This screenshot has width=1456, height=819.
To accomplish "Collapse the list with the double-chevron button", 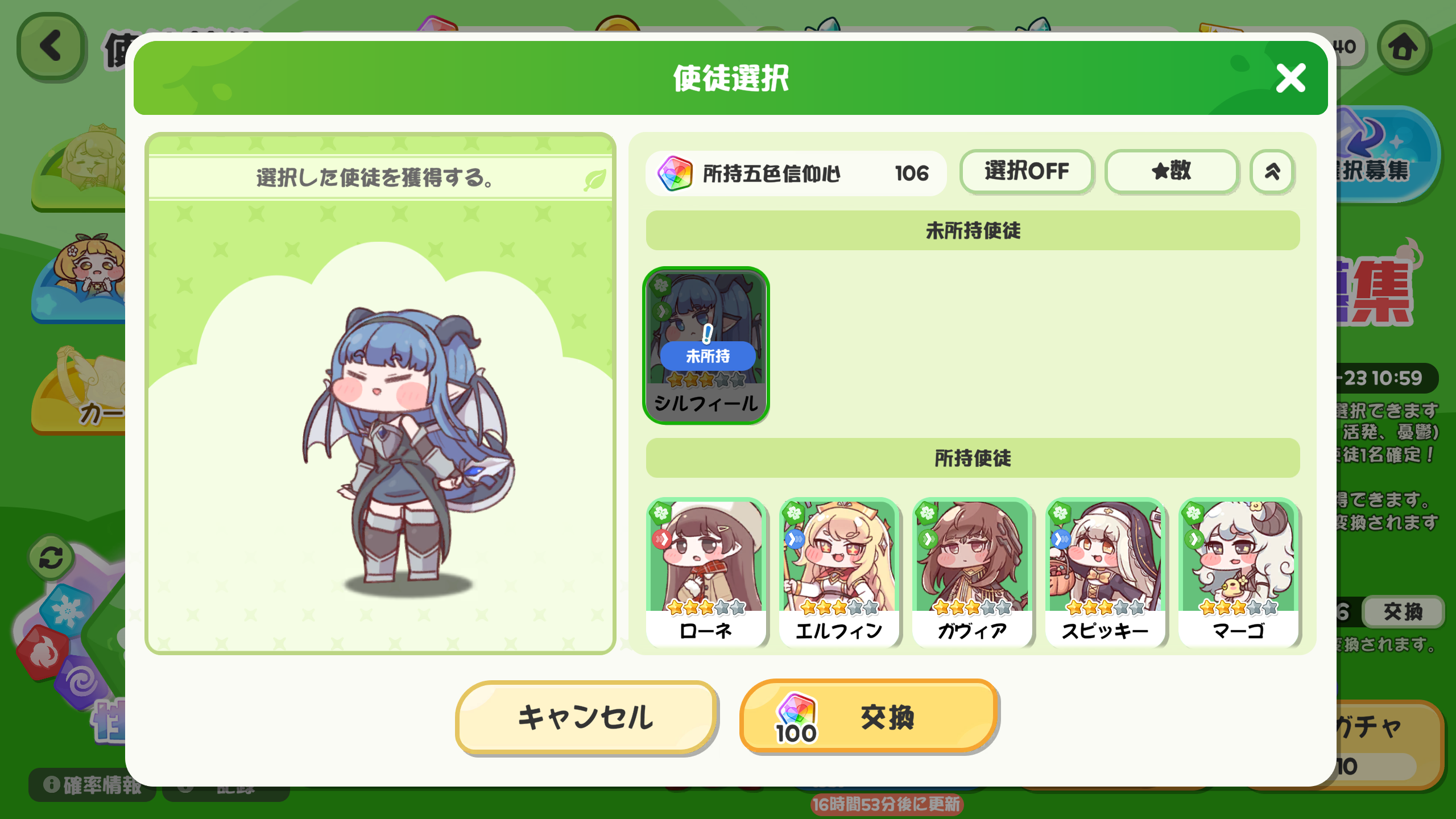I will coord(1272,171).
